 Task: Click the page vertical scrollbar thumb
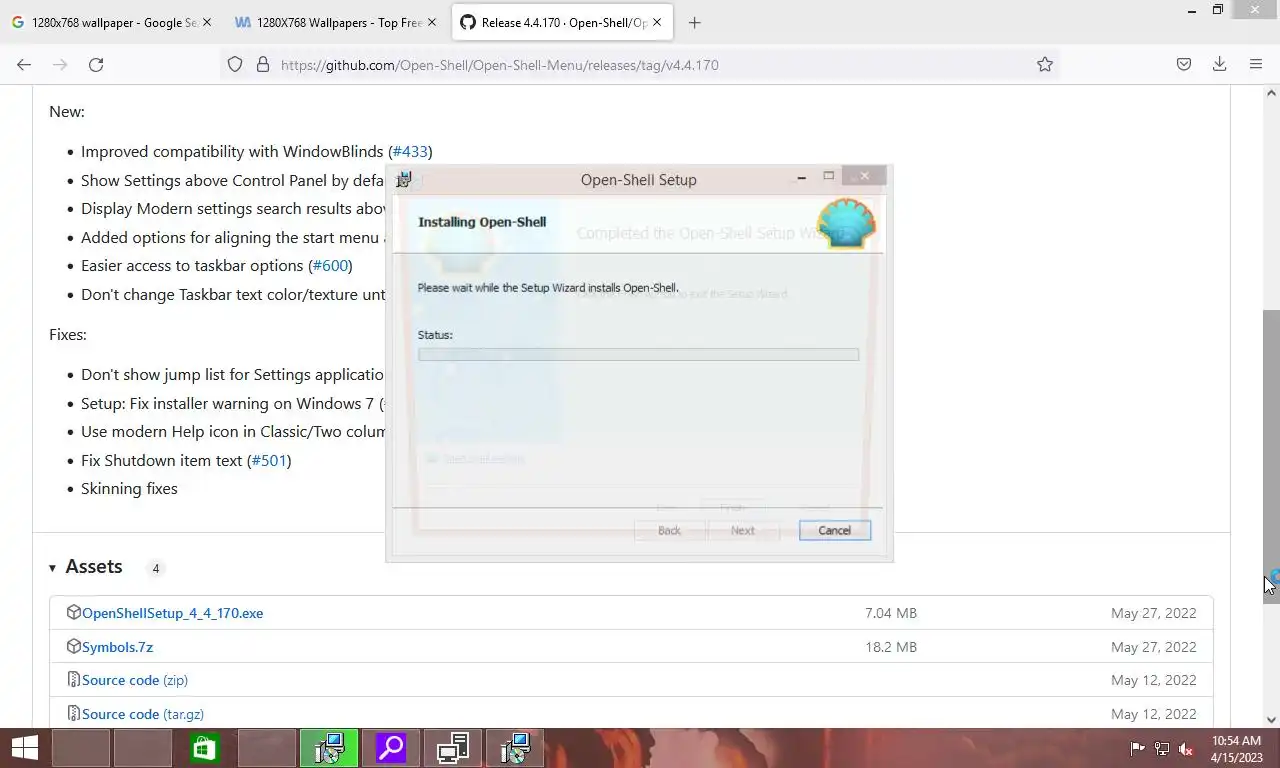point(1271,455)
